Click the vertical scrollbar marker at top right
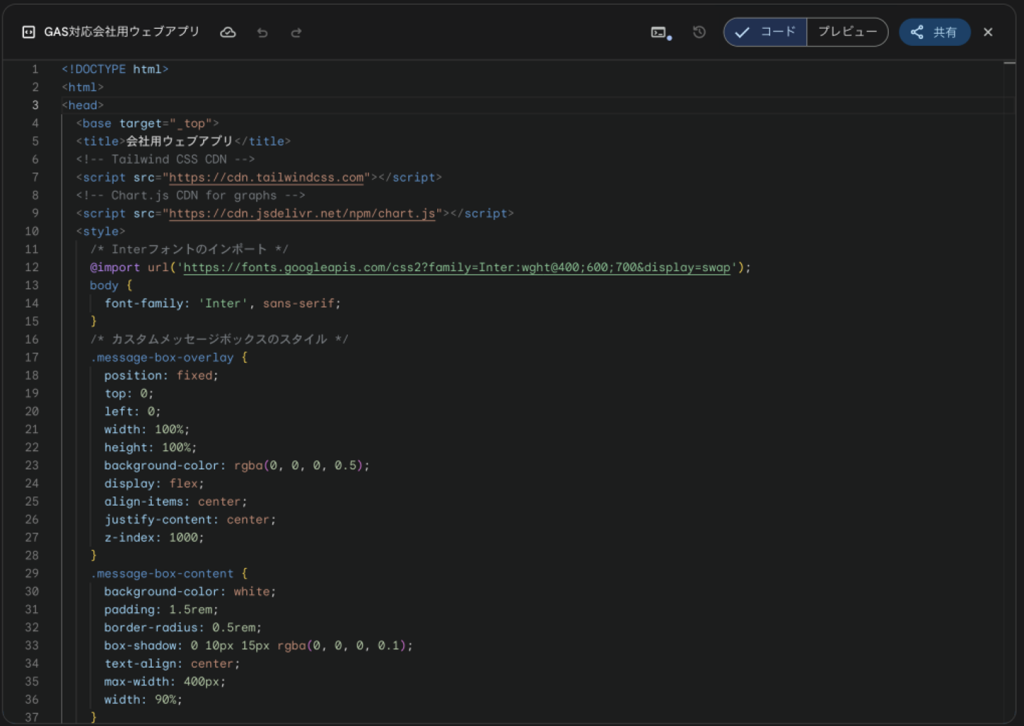The image size is (1024, 726). click(x=1009, y=64)
